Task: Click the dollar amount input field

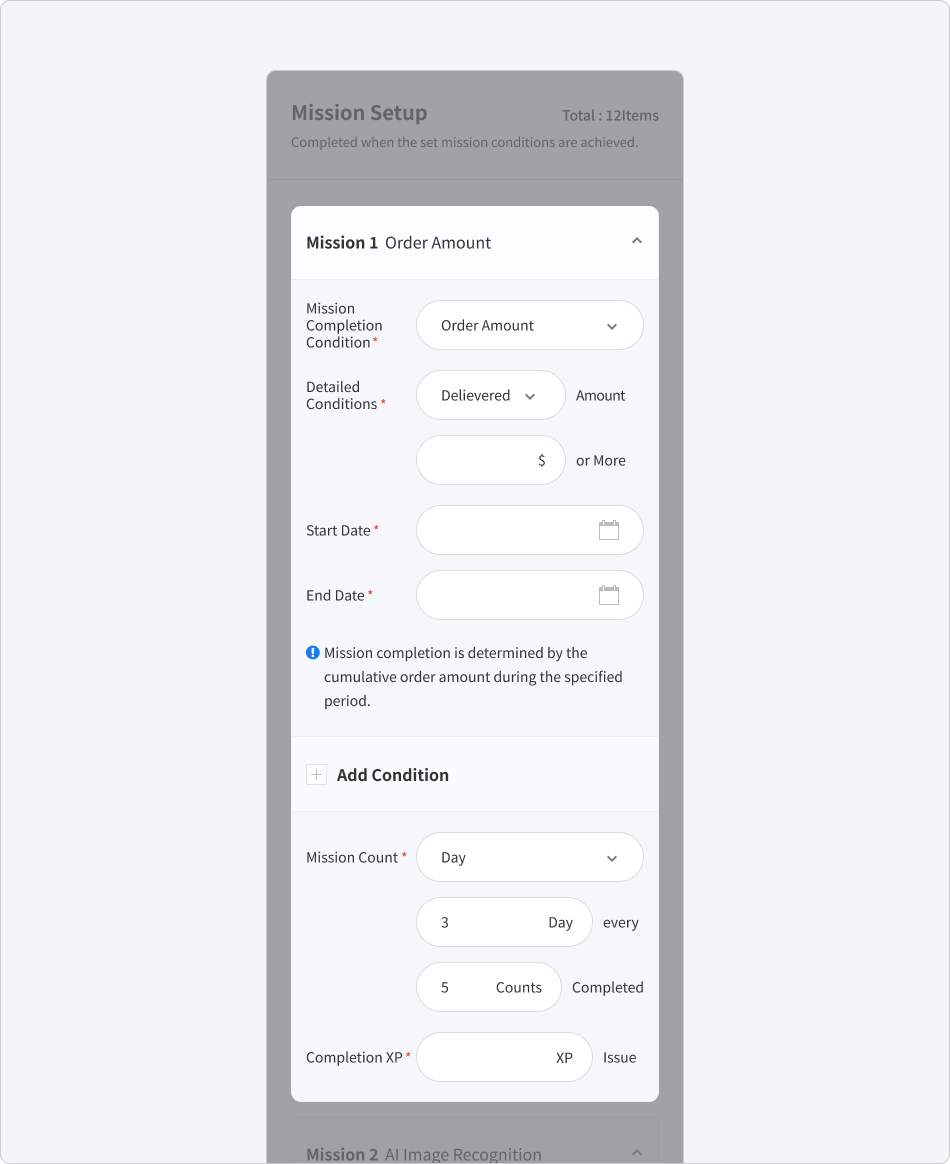Action: (491, 460)
